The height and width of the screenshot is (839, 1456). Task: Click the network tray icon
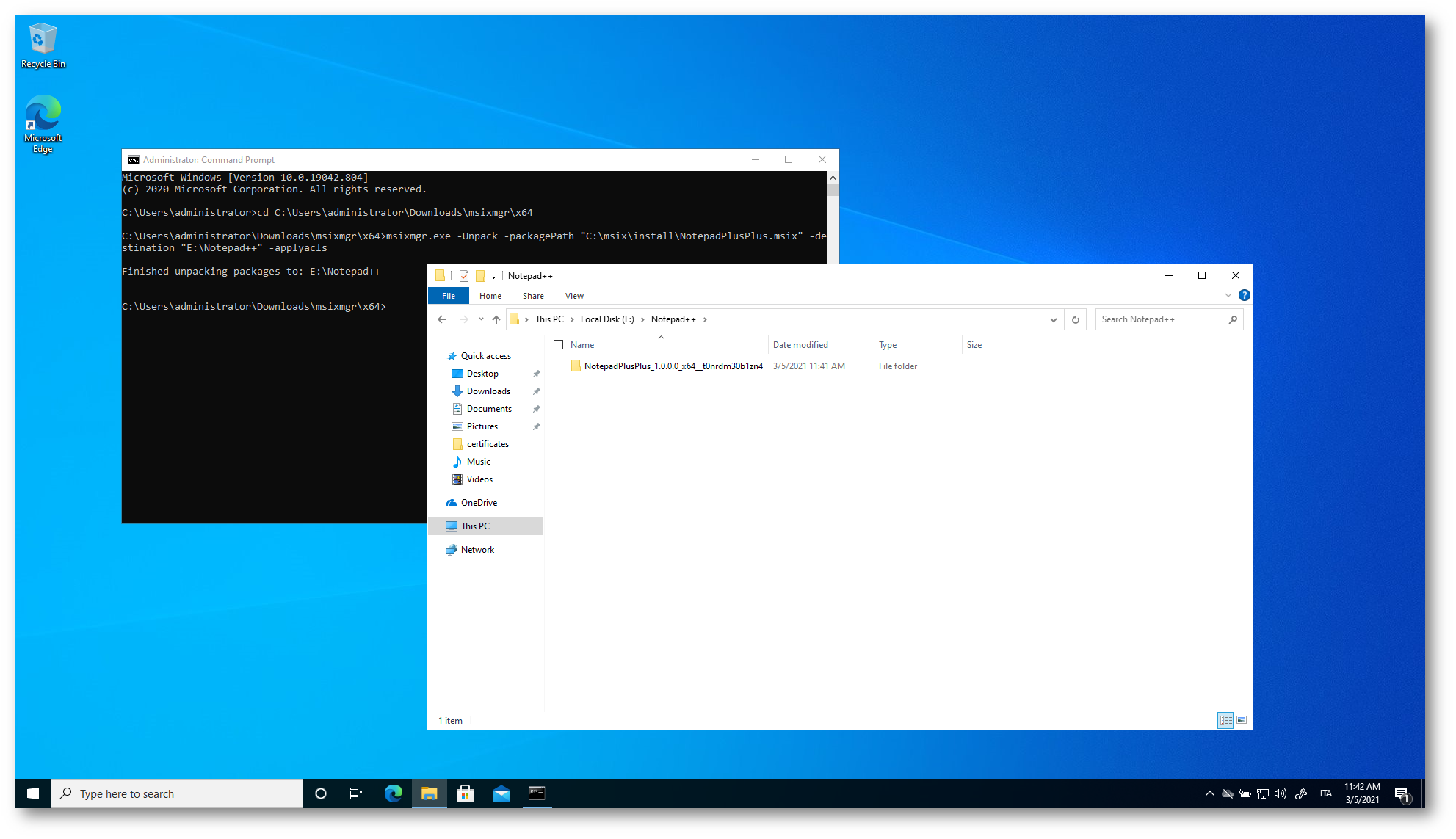coord(1263,793)
